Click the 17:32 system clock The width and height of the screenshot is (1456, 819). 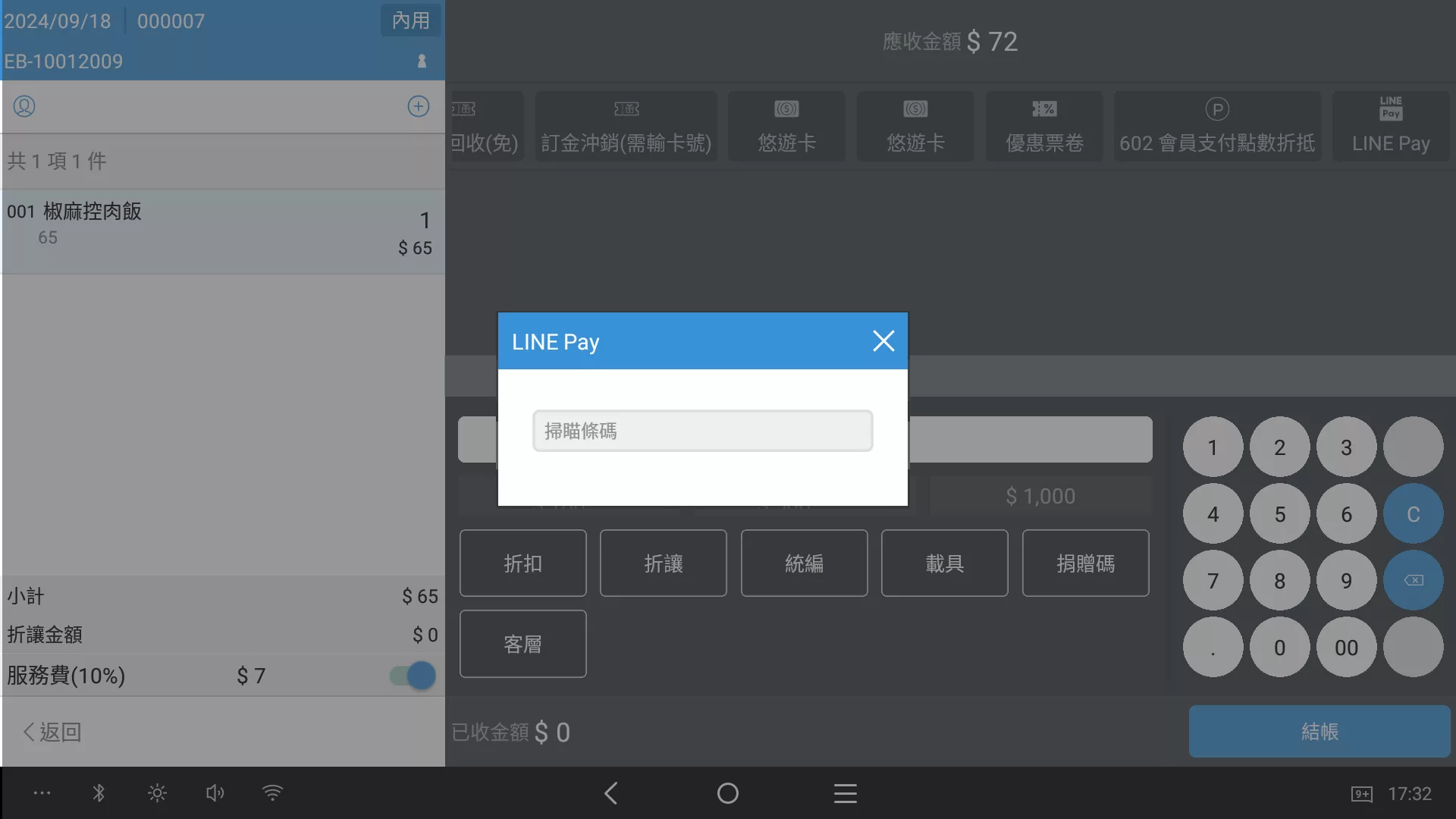(1410, 794)
